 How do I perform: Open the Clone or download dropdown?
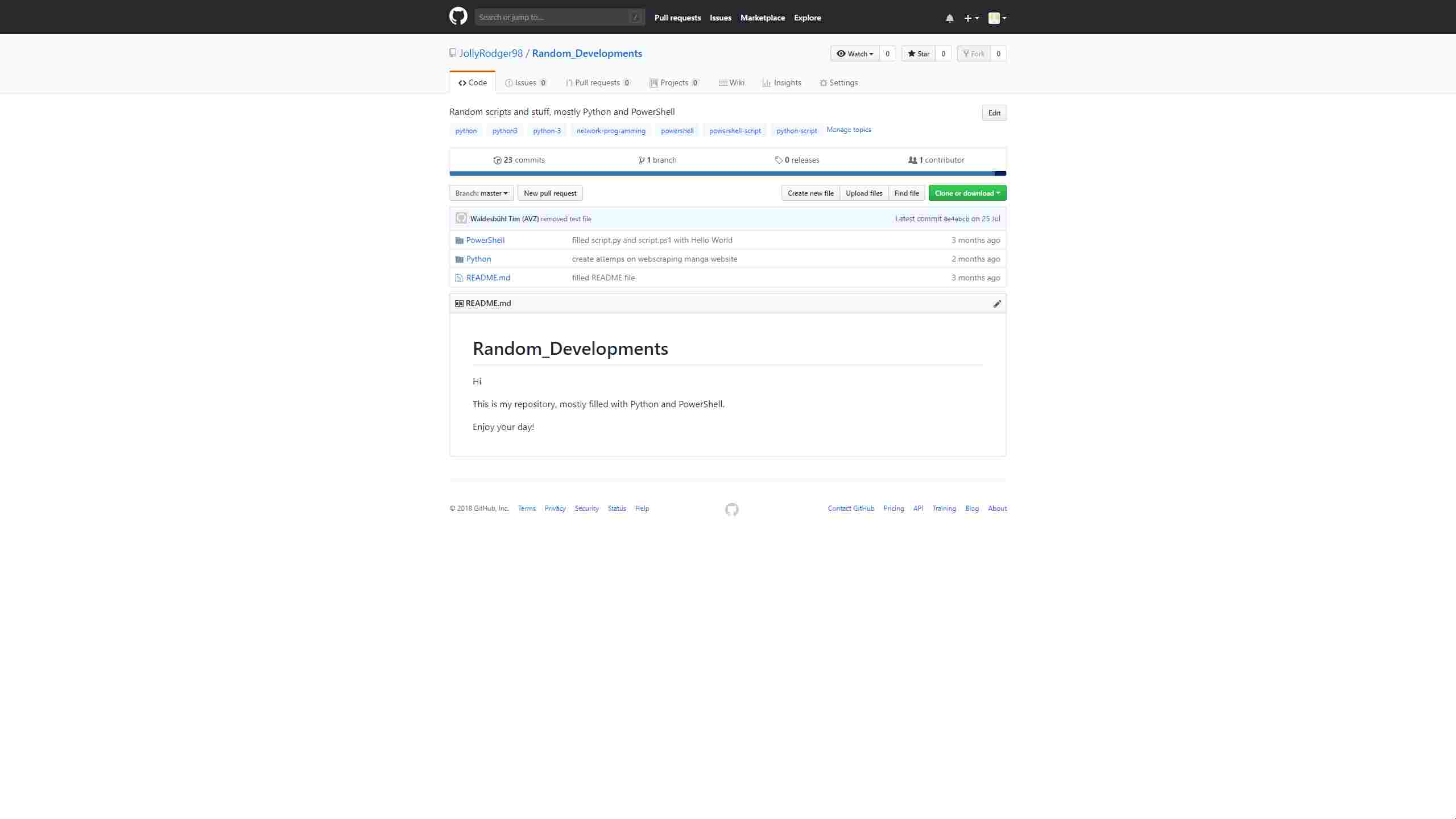point(967,193)
